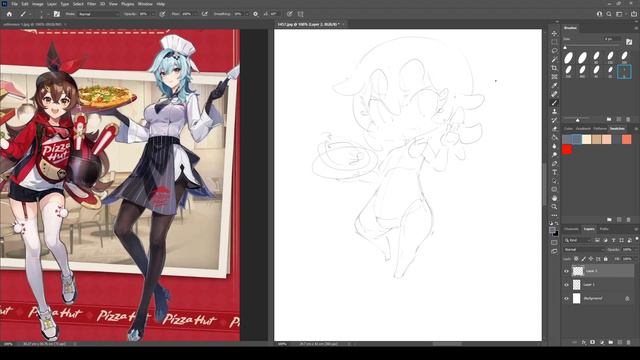The height and width of the screenshot is (360, 640).
Task: Select the Crop tool
Action: 554,68
